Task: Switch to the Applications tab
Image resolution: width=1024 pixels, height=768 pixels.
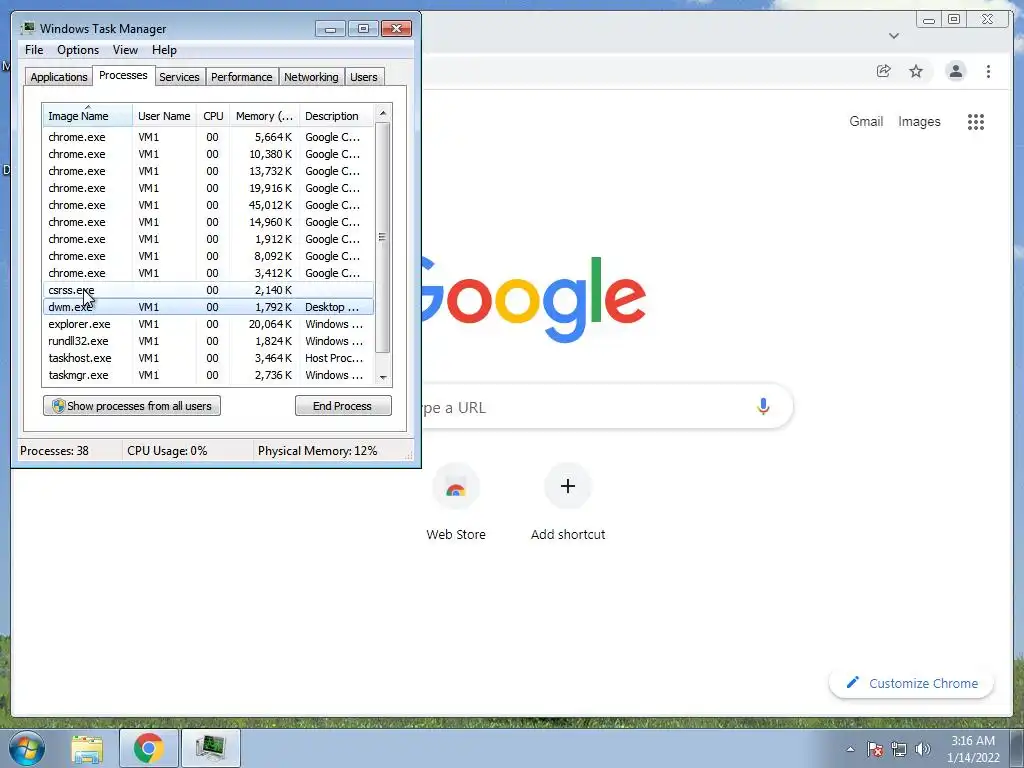Action: click(x=59, y=77)
